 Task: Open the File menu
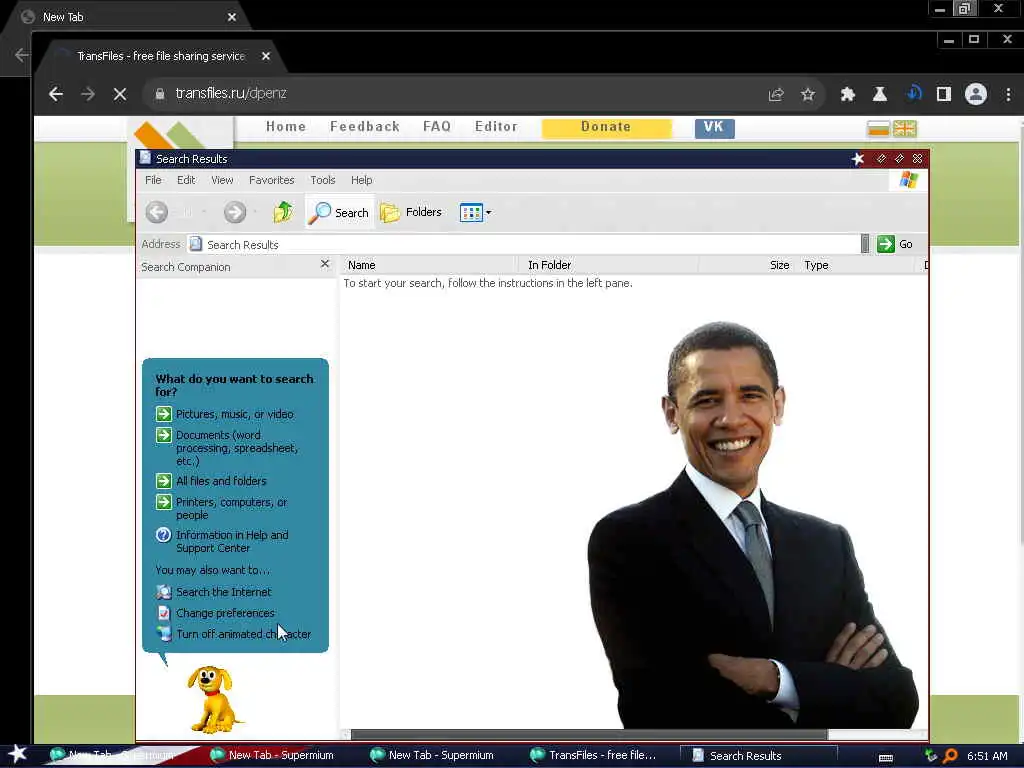tap(153, 180)
